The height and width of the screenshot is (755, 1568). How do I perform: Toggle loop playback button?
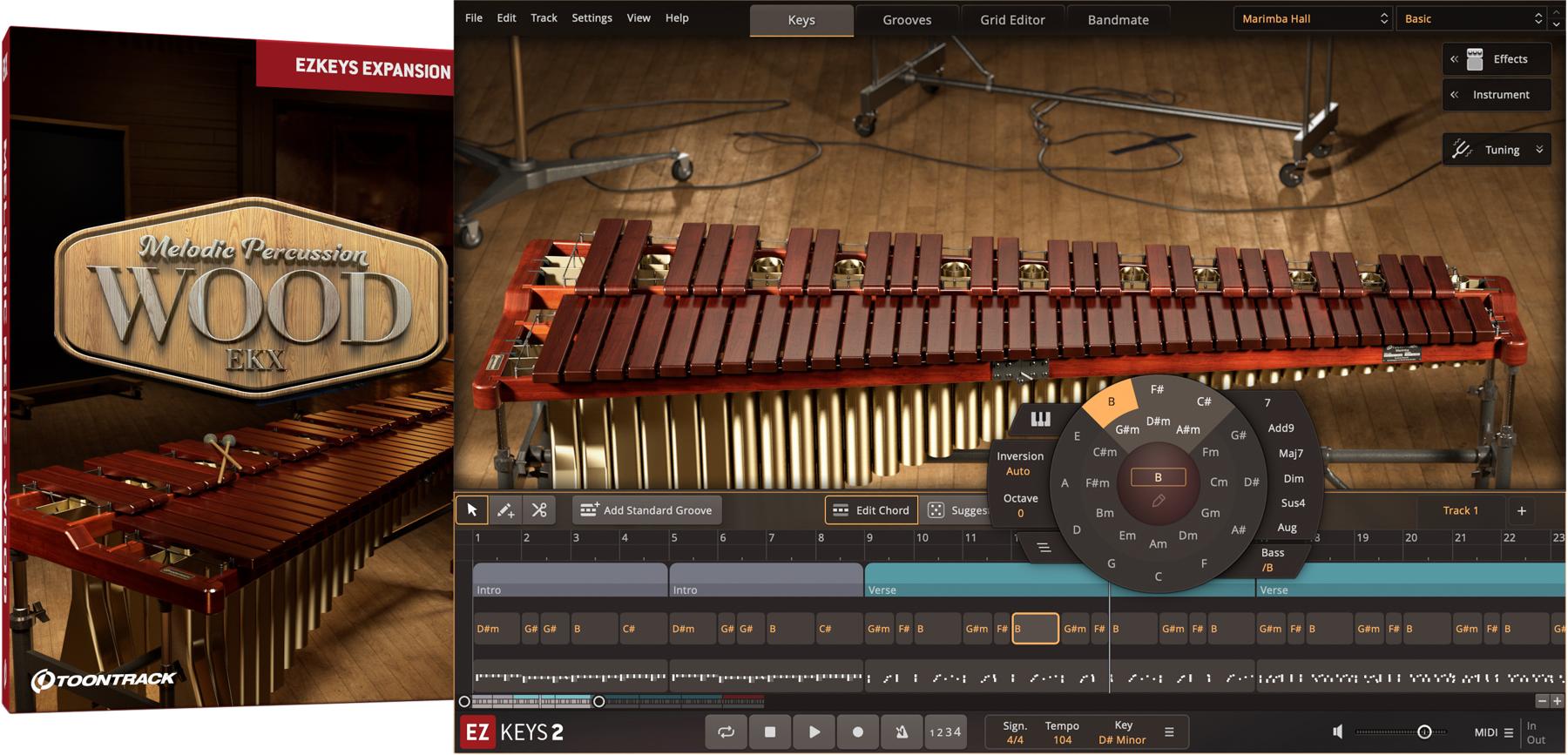(726, 731)
